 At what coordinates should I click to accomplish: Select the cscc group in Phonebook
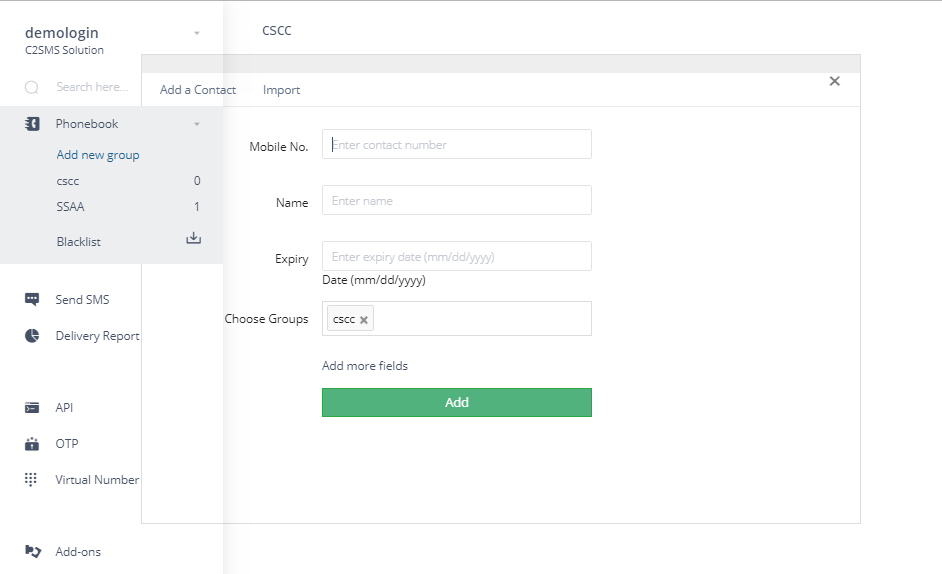[68, 181]
